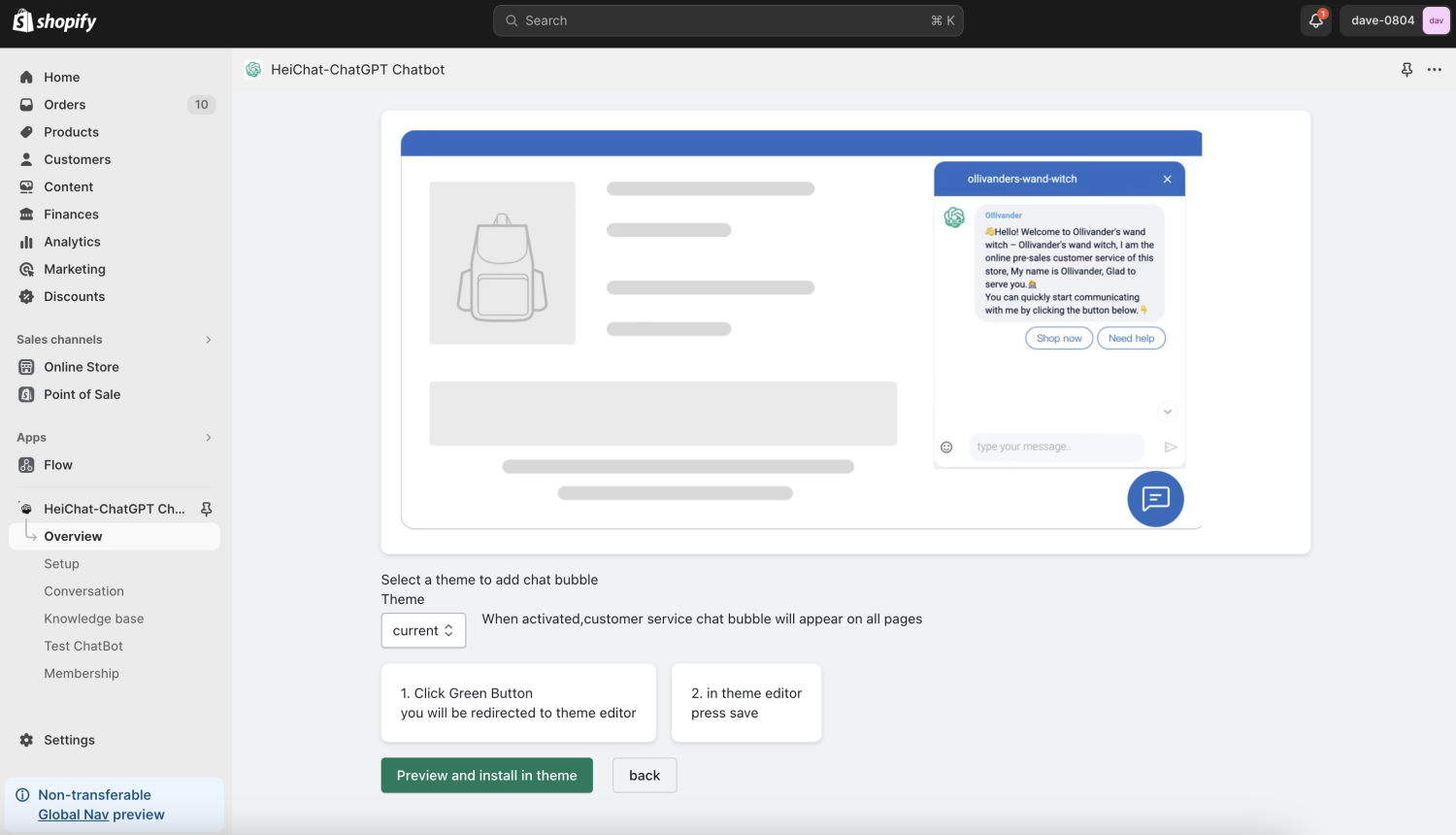Click the Shopify logo in top bar
The width and height of the screenshot is (1456, 835).
click(x=54, y=20)
